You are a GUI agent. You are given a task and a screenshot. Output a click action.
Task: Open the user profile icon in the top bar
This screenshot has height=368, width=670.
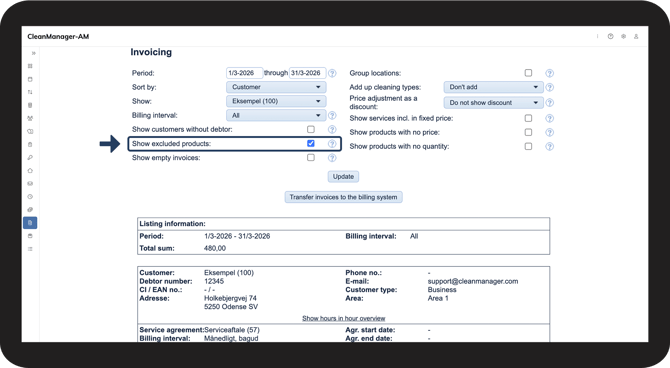pos(636,36)
